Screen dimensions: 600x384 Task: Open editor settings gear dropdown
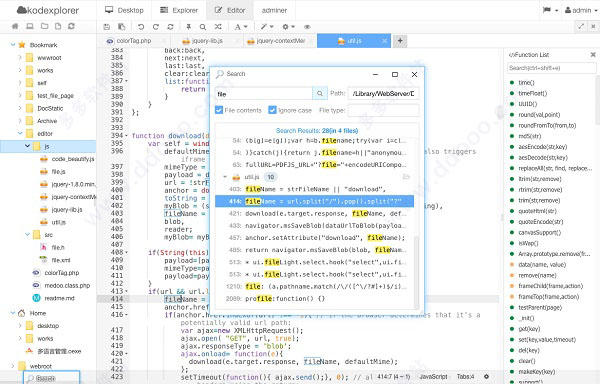(288, 27)
